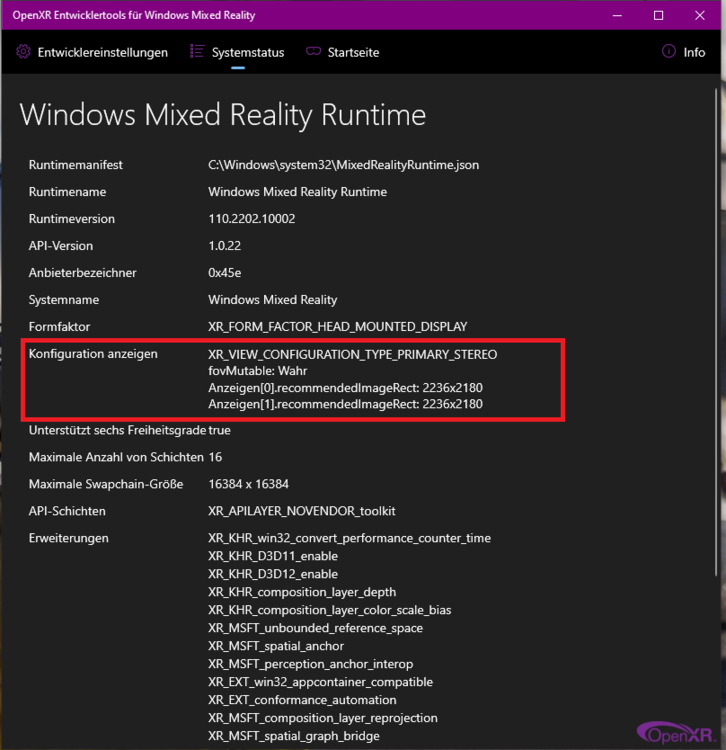The image size is (726, 750).
Task: Click swapchain size value 16384 x 16384
Action: point(248,484)
